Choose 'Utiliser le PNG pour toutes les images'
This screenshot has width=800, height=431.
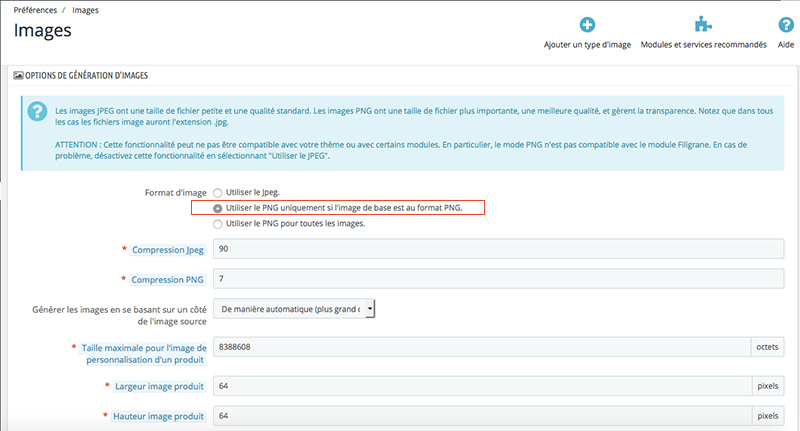tap(218, 224)
